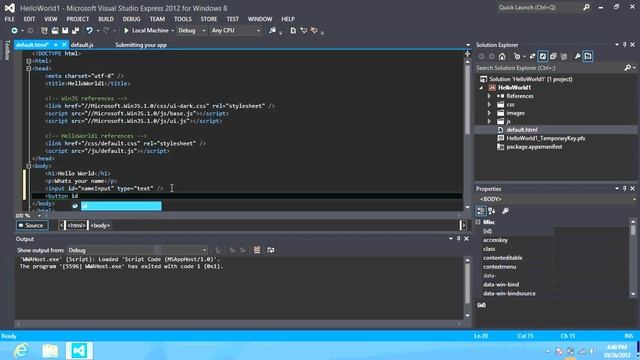Image resolution: width=640 pixels, height=360 pixels.
Task: Expand the css folder
Action: tap(489, 104)
